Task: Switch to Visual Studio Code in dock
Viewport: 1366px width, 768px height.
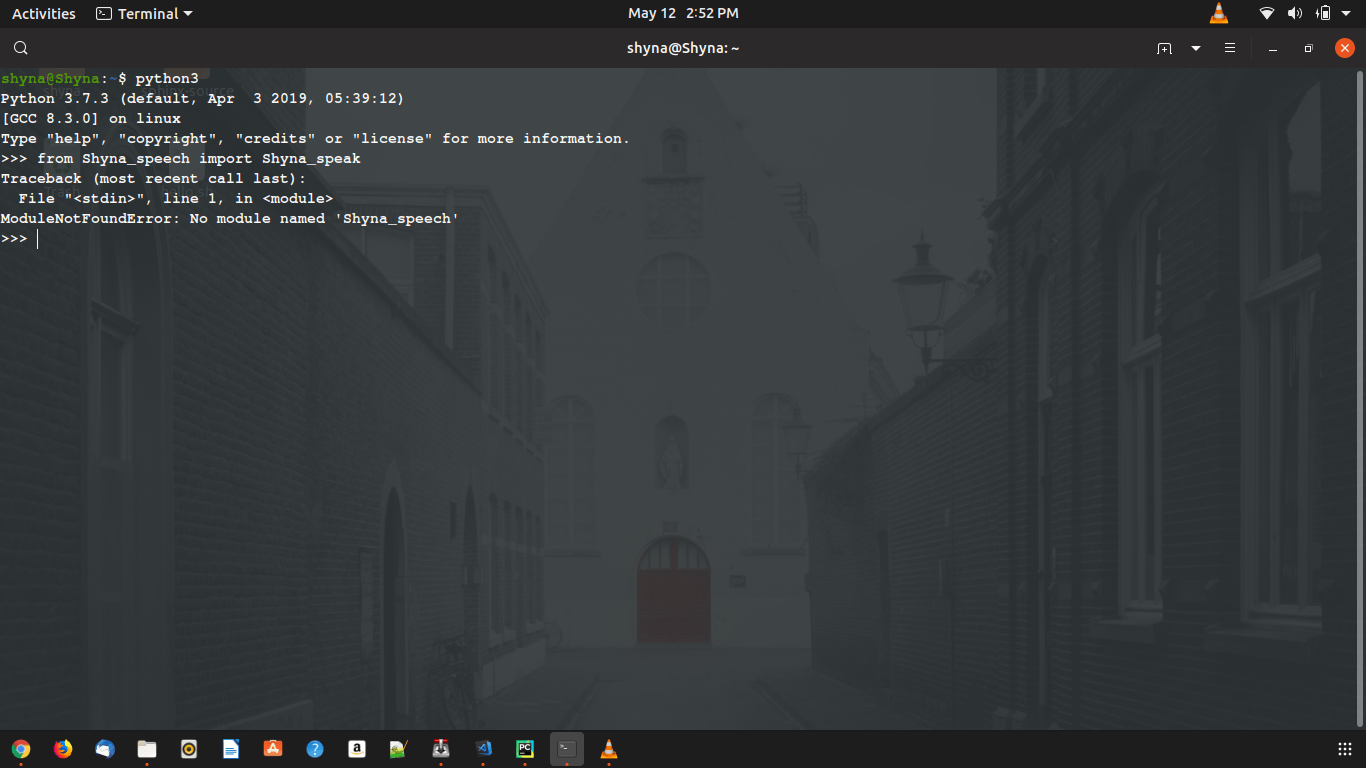Action: 483,748
